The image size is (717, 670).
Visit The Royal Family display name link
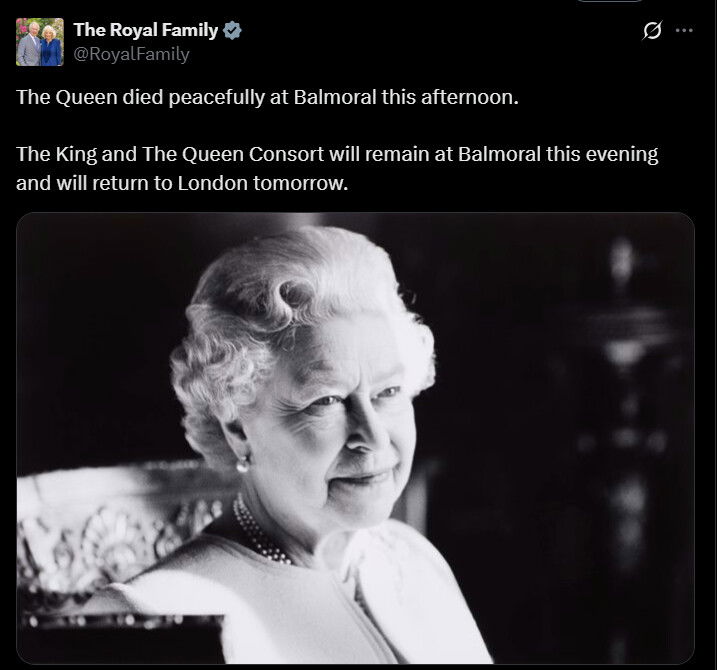point(145,30)
